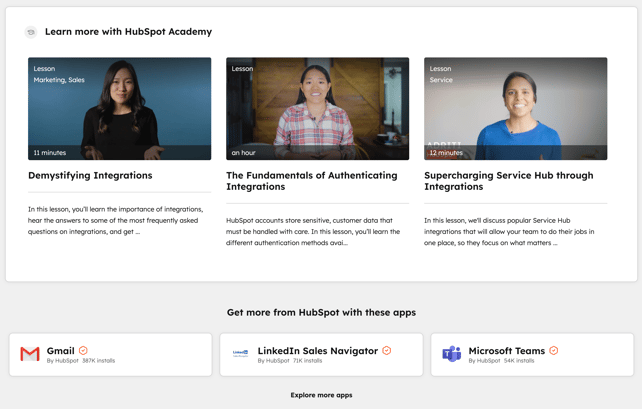The image size is (642, 409).
Task: Click description mentioning popular Service Hub integrations
Action: [x=509, y=231]
